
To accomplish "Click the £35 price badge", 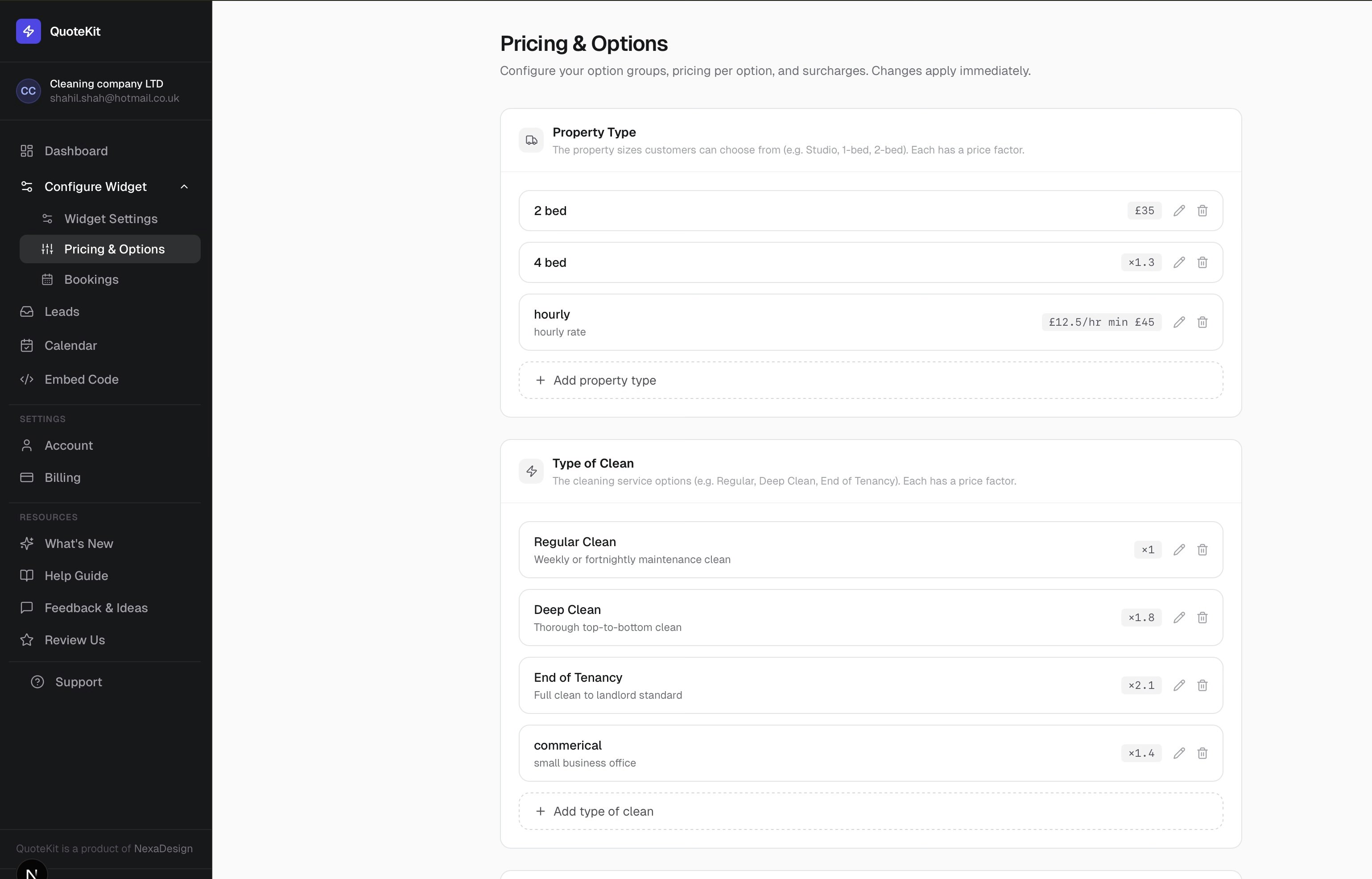I will (x=1145, y=211).
